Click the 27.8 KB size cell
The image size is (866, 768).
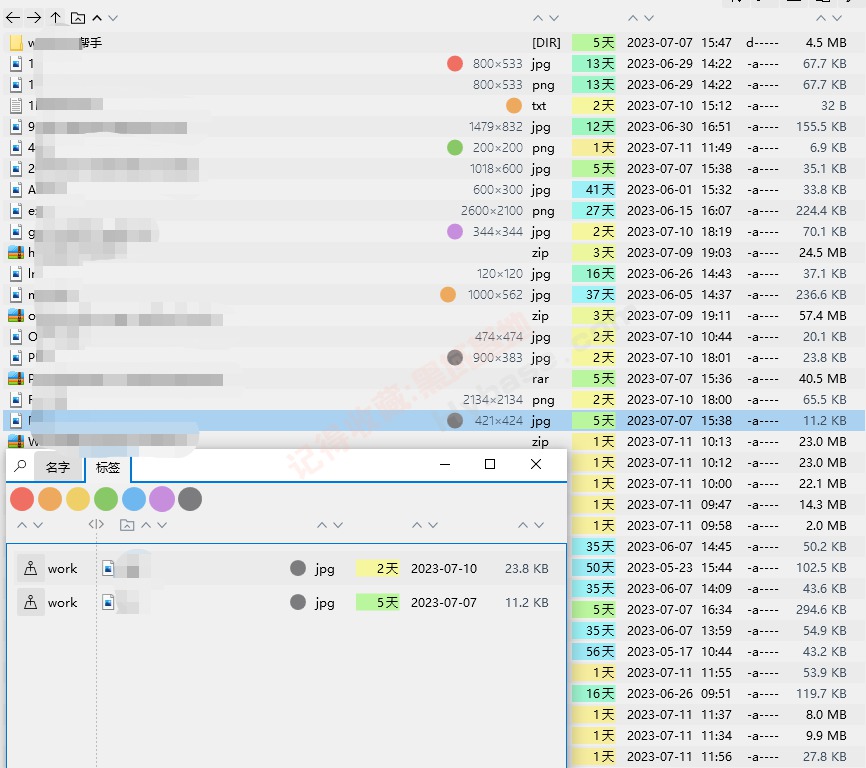coord(825,756)
